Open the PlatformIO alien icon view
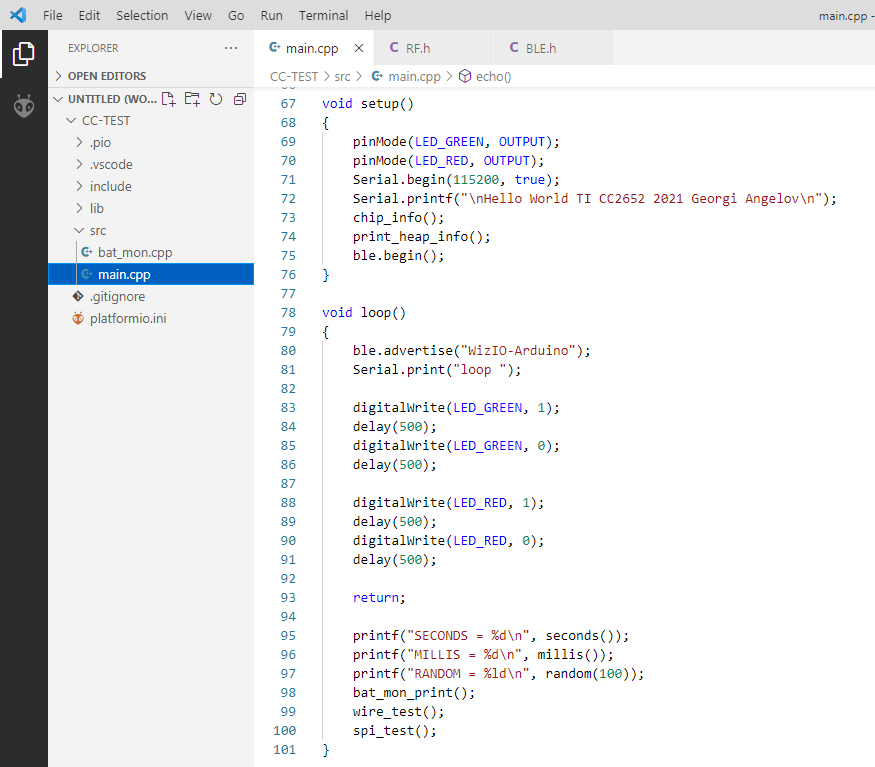Image resolution: width=875 pixels, height=767 pixels. pyautogui.click(x=24, y=106)
